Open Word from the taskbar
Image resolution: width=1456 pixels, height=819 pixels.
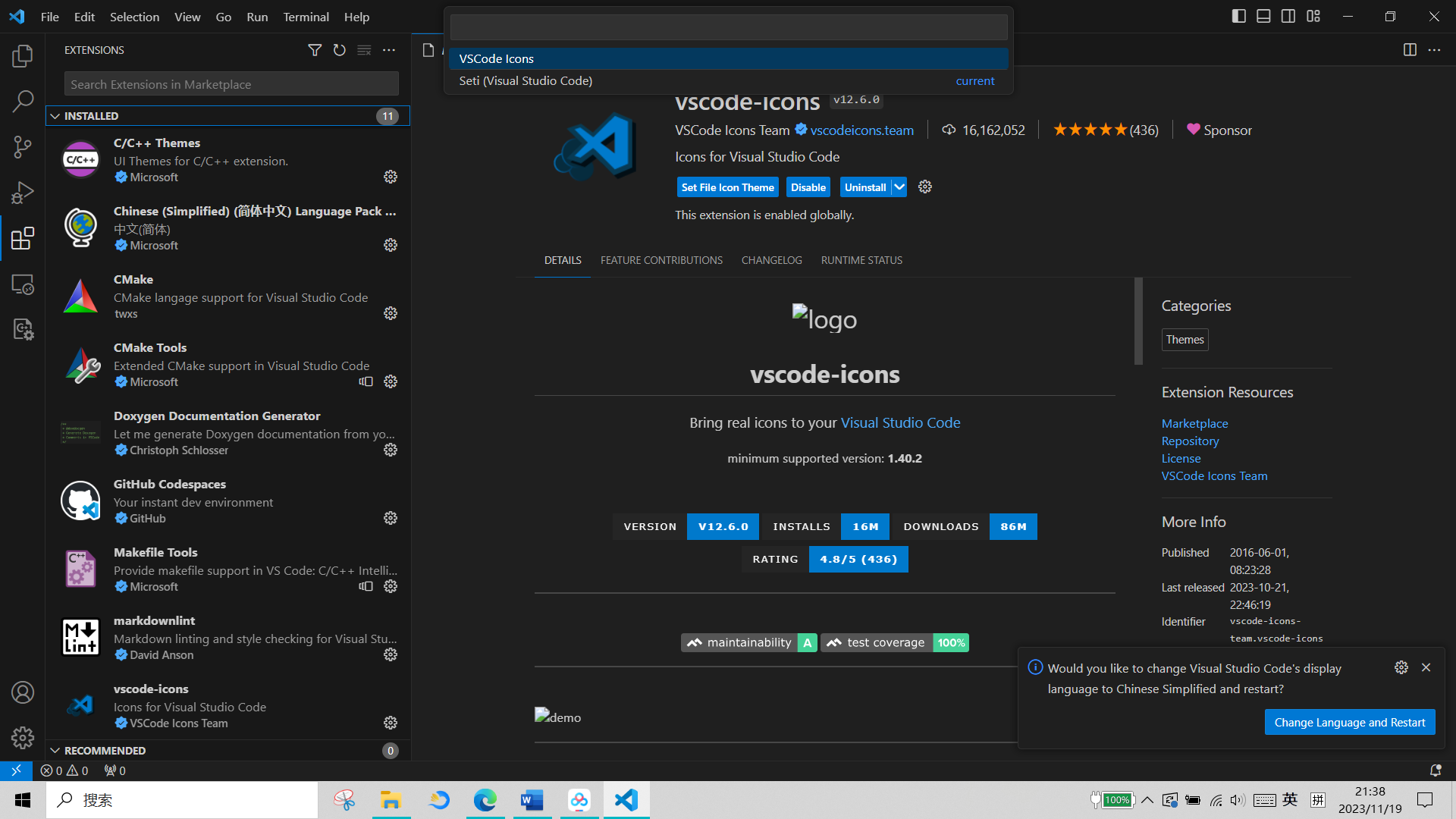[532, 800]
